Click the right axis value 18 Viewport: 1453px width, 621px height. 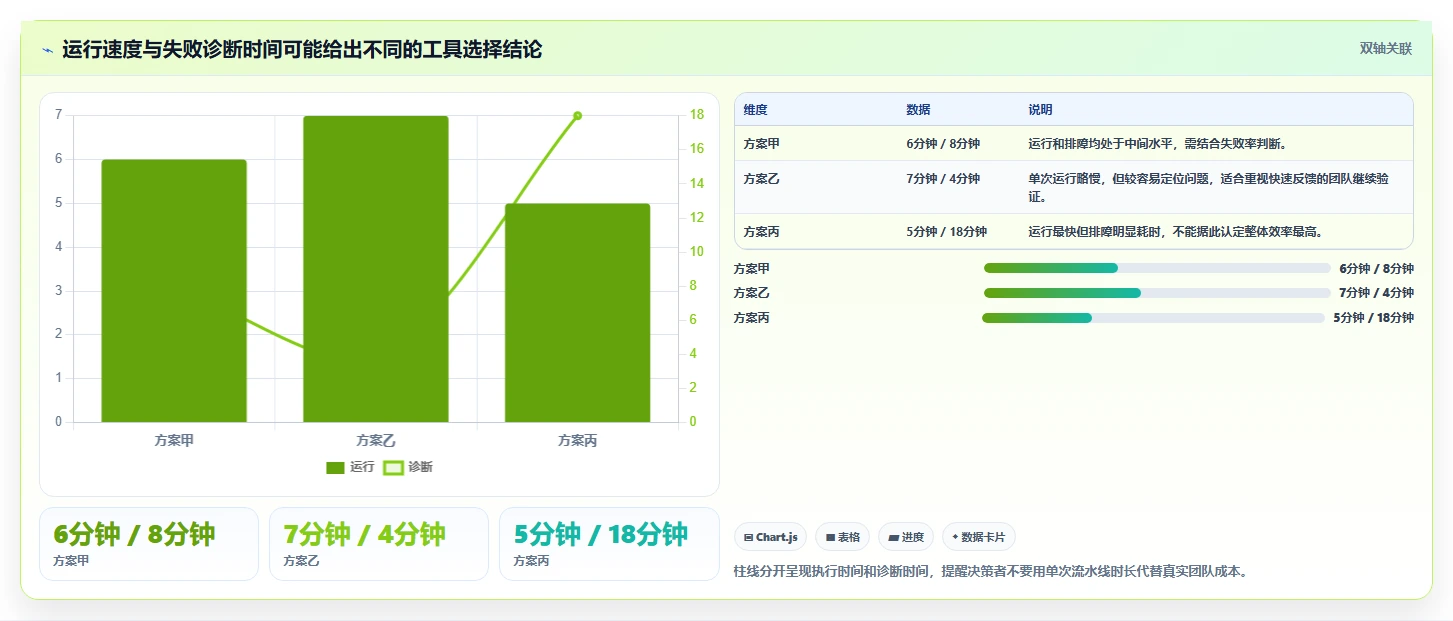coord(697,115)
